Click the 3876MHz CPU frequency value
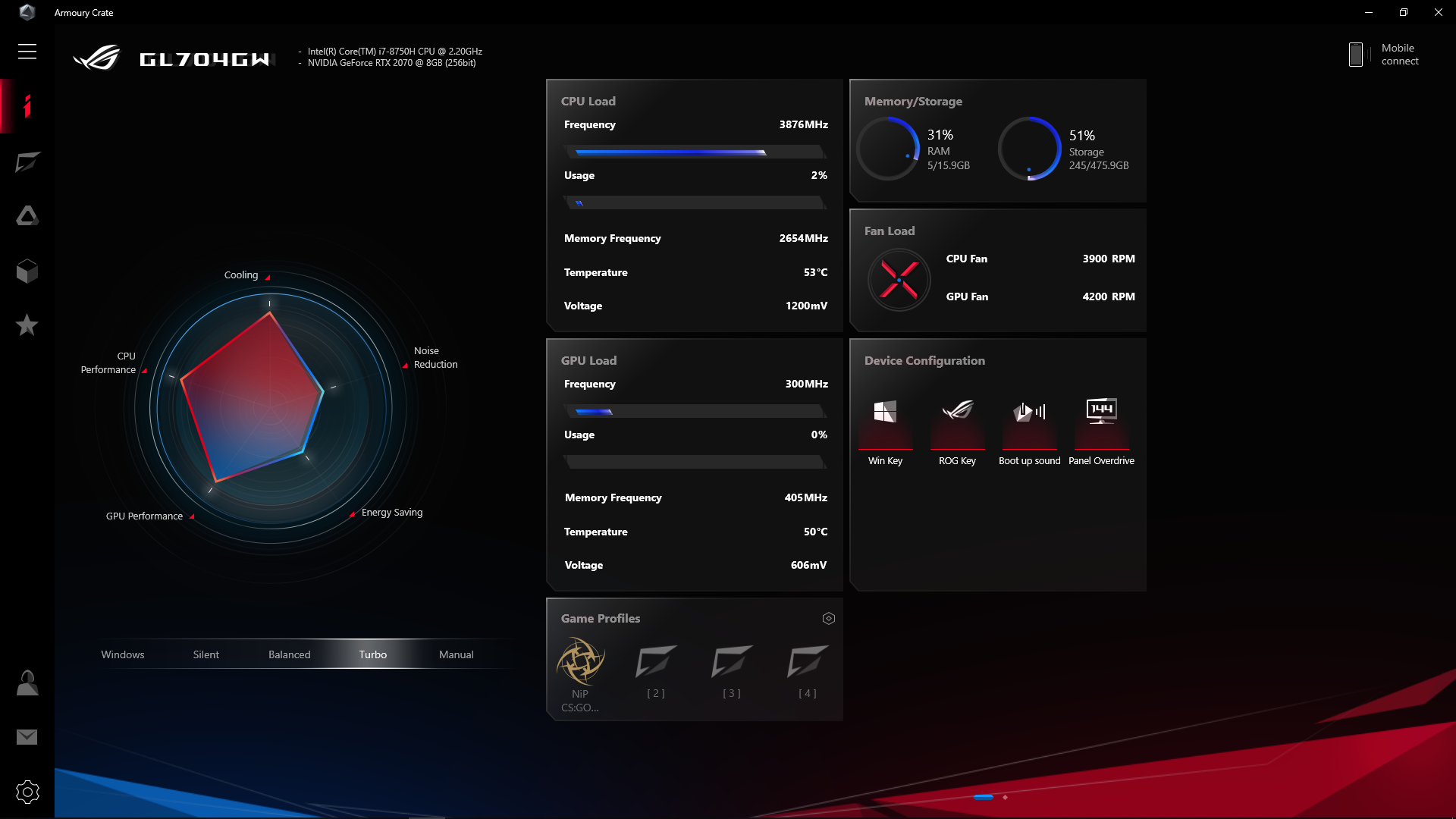 click(x=804, y=125)
